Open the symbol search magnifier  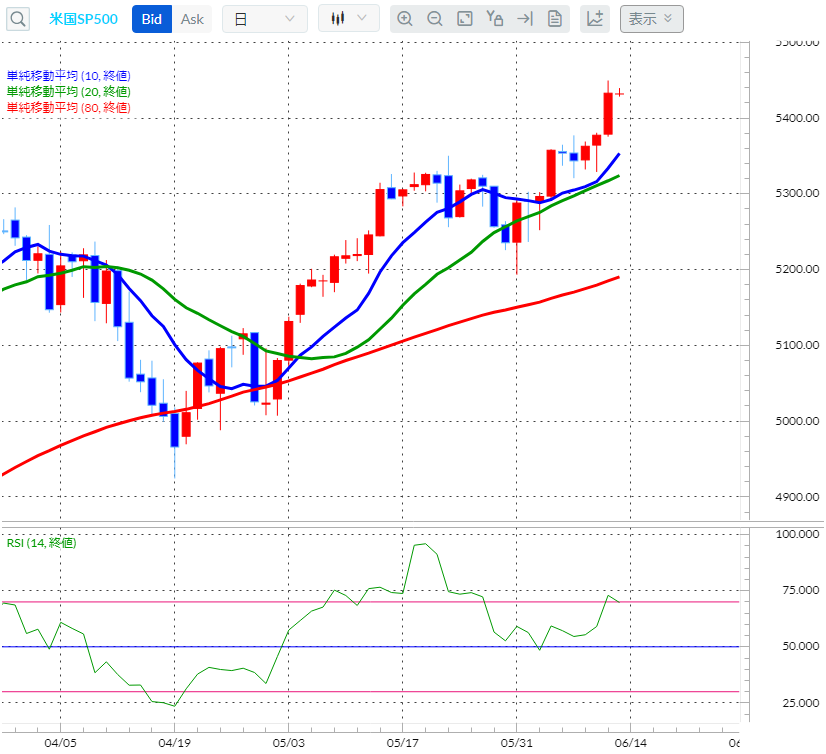17,18
